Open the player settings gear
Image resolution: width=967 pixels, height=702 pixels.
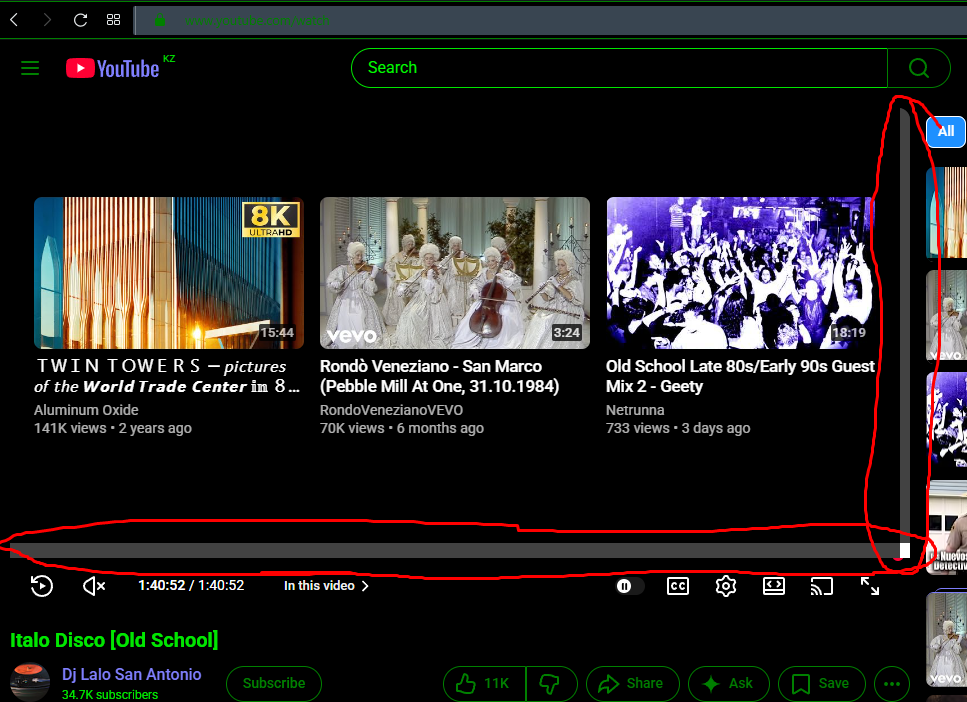[x=726, y=586]
